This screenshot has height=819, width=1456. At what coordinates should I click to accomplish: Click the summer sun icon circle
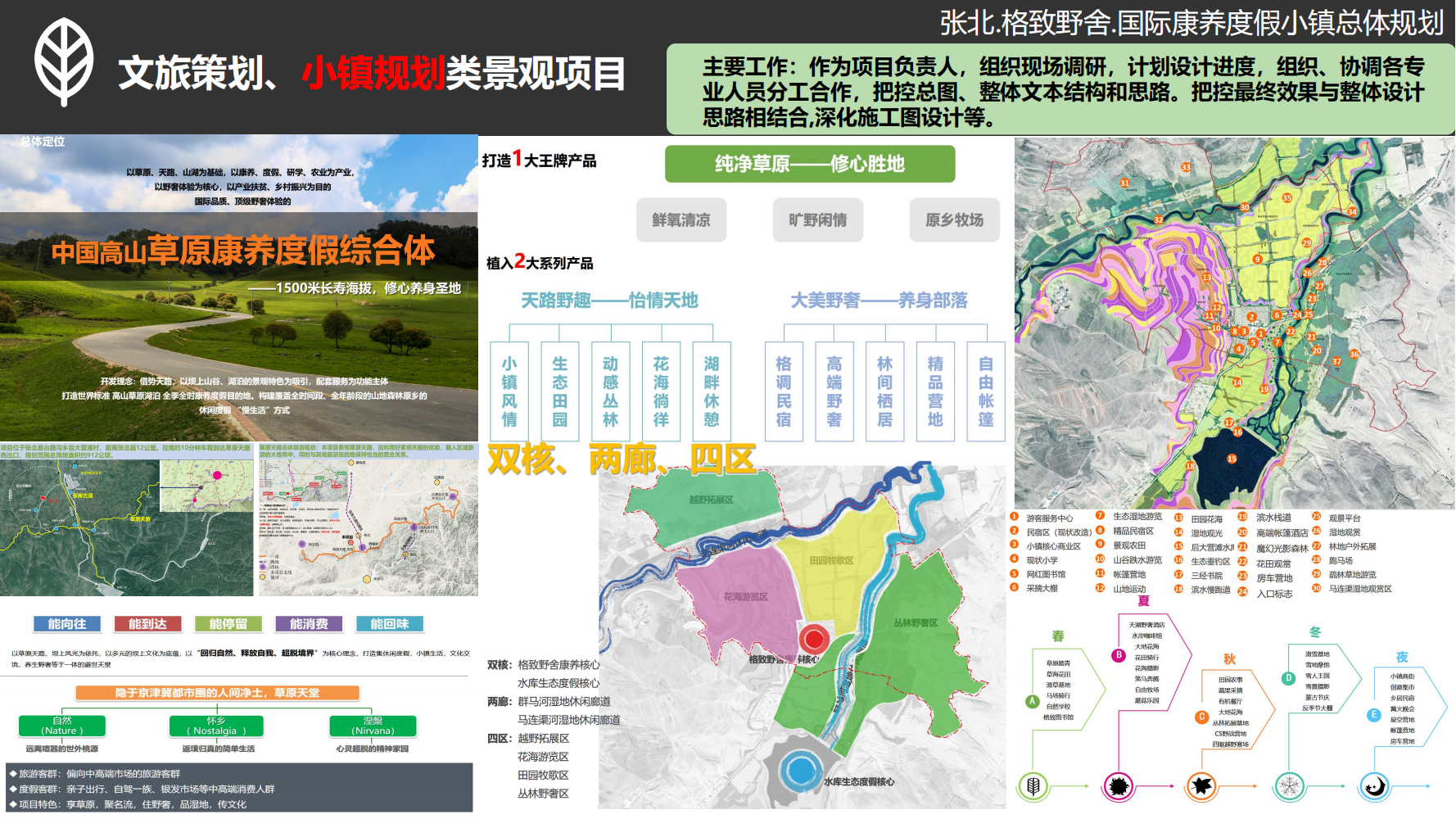coord(1118,786)
